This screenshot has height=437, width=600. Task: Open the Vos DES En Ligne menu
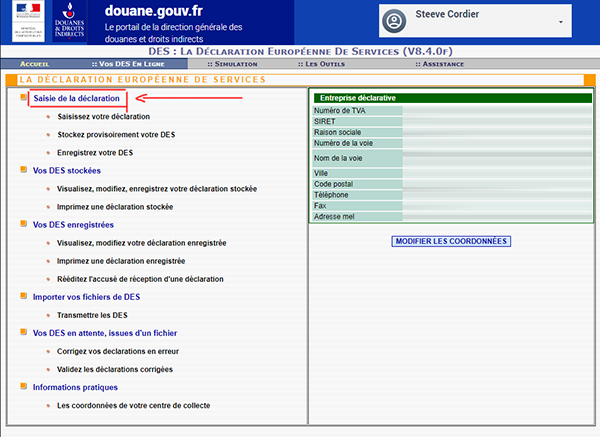[128, 64]
